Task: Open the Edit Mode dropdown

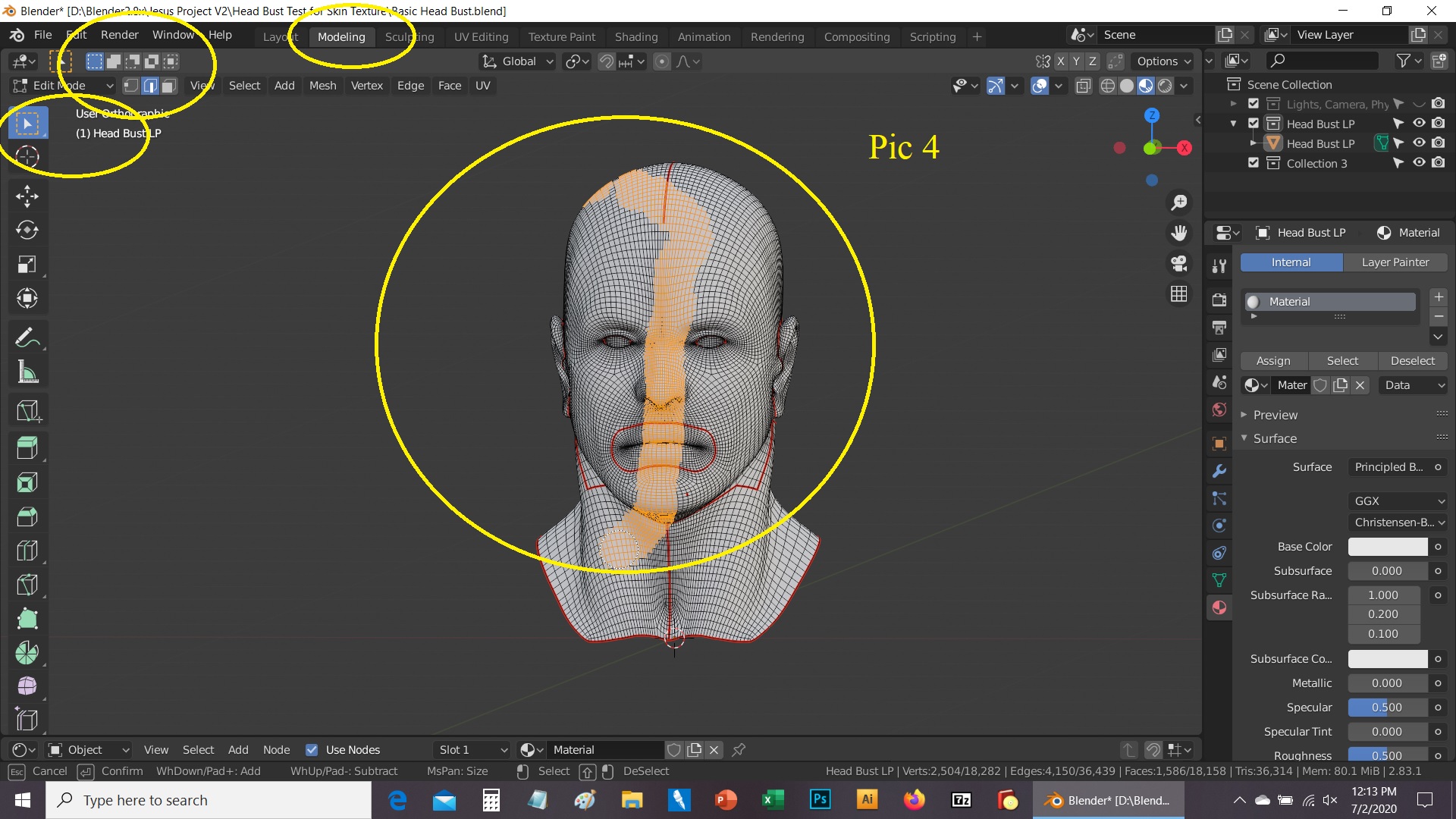Action: point(64,86)
